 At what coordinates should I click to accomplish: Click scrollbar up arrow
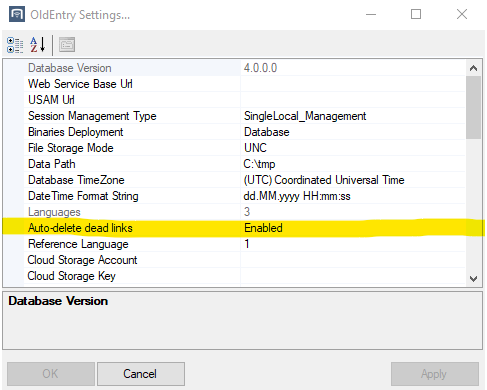tap(473, 68)
